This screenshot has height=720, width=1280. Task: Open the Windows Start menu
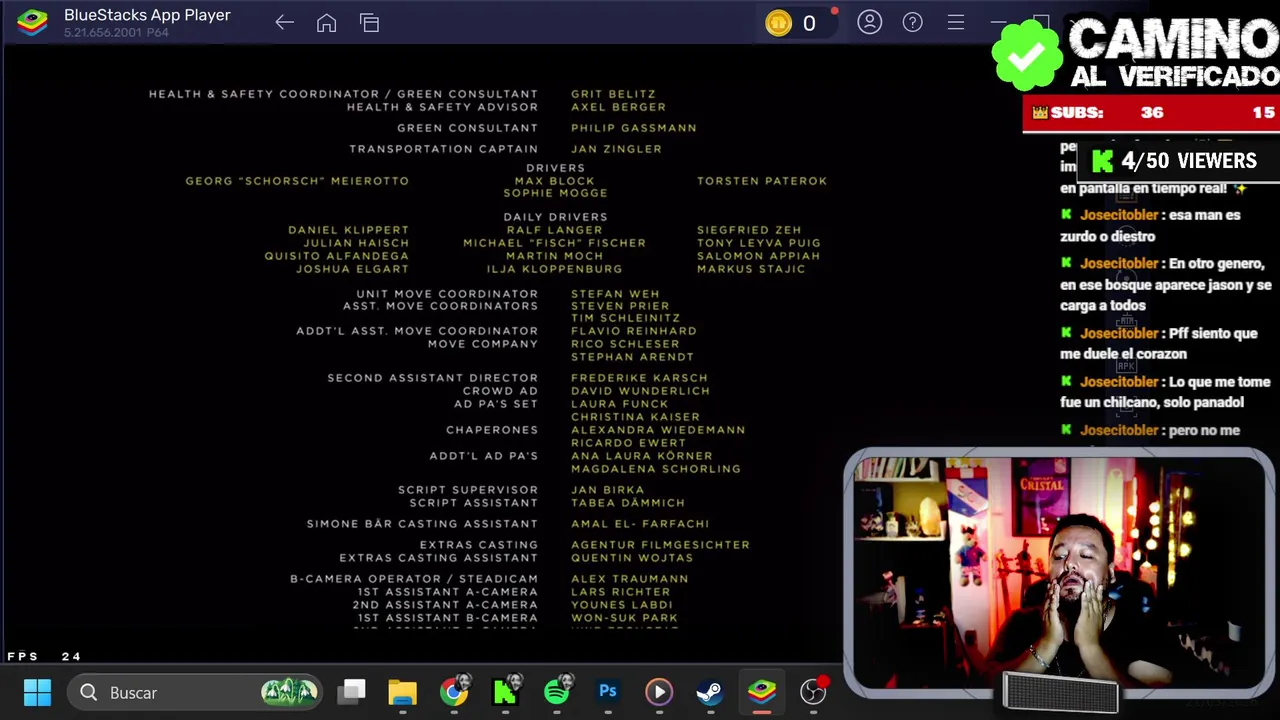(x=37, y=692)
